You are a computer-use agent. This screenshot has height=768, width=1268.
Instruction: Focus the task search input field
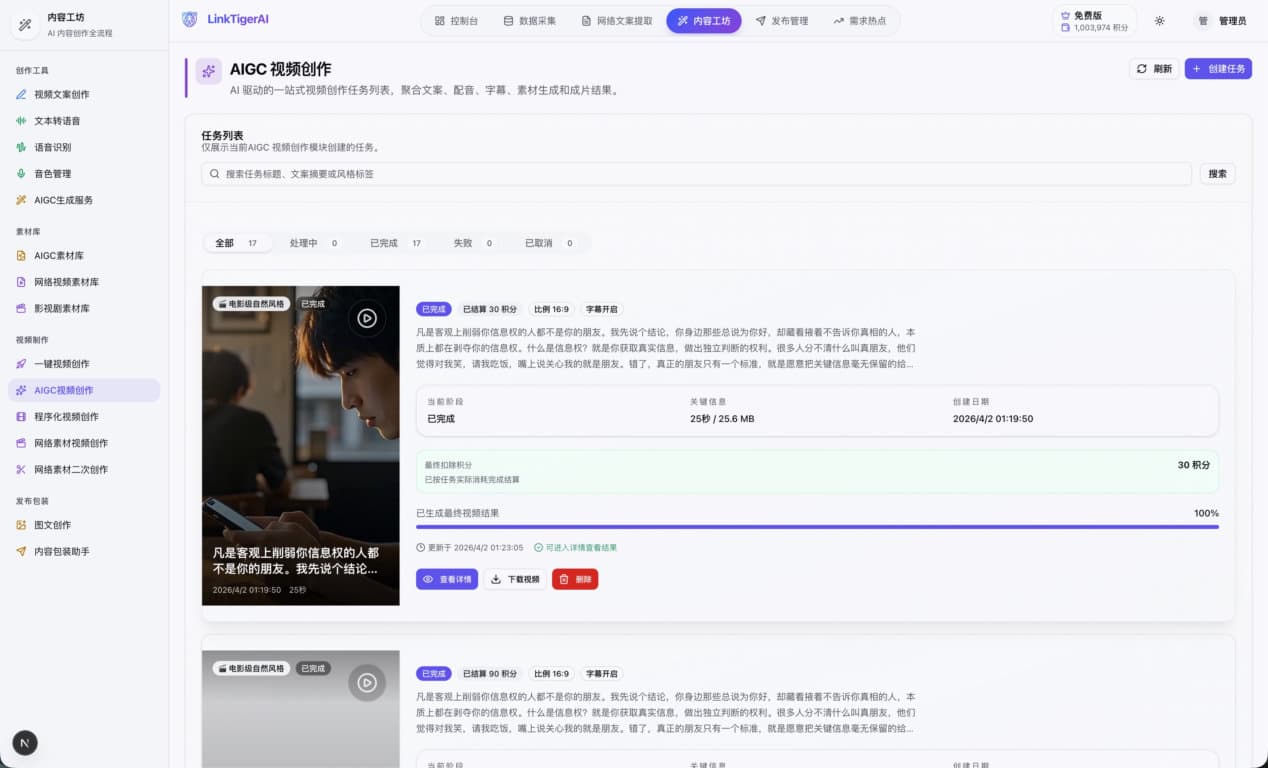(x=696, y=174)
